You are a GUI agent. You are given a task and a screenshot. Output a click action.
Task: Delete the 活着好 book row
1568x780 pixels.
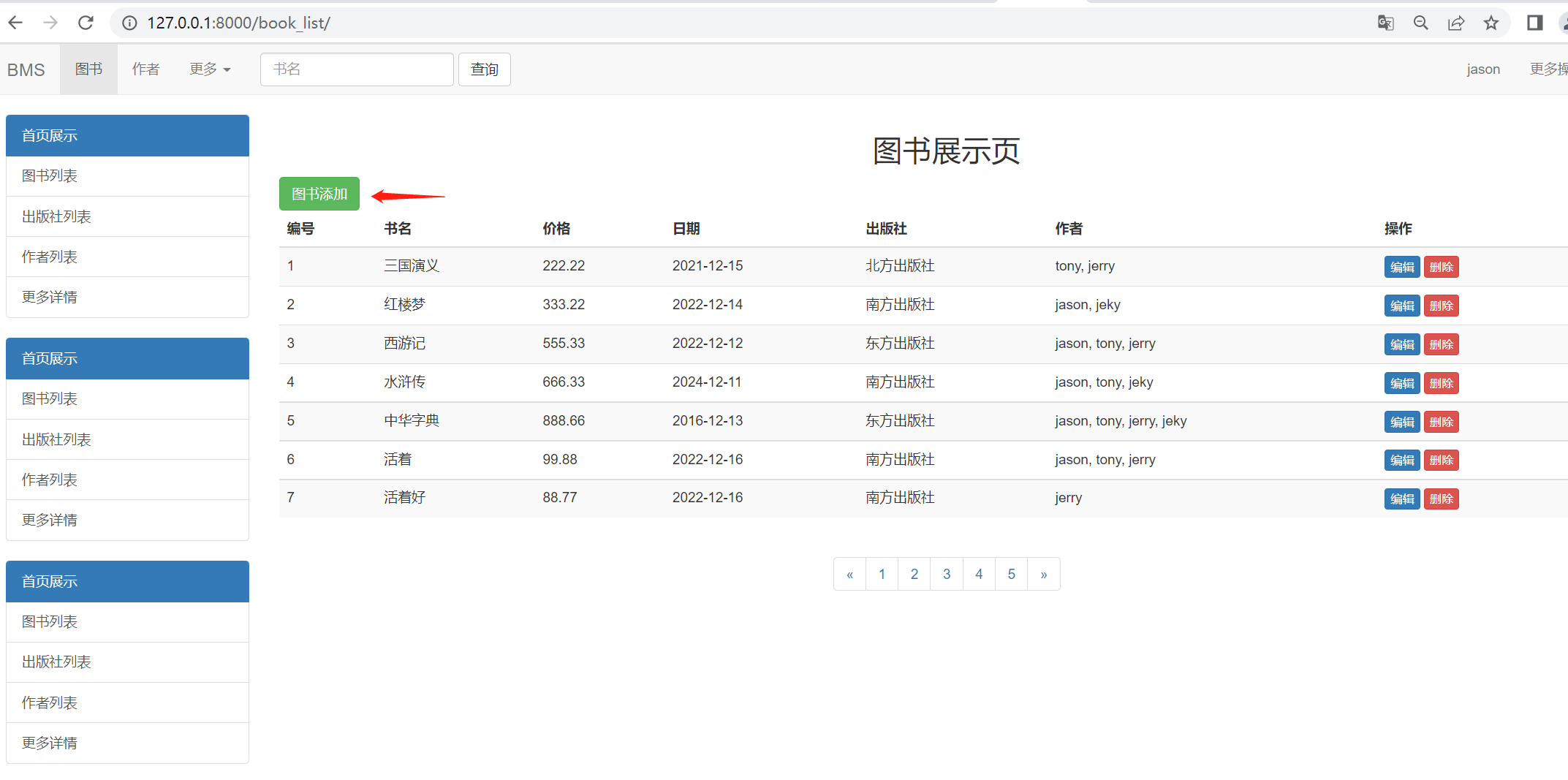click(1441, 499)
